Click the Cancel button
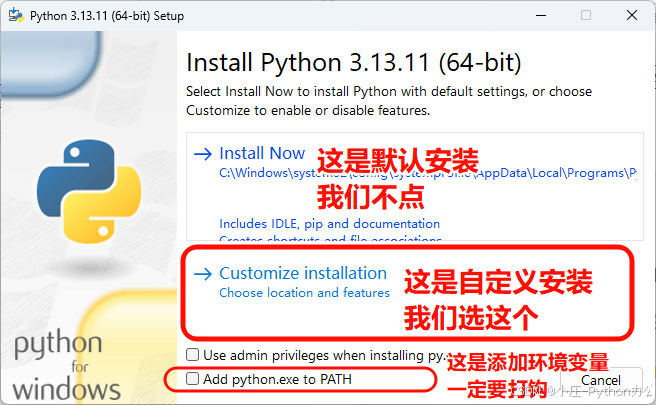656x405 pixels. [601, 380]
